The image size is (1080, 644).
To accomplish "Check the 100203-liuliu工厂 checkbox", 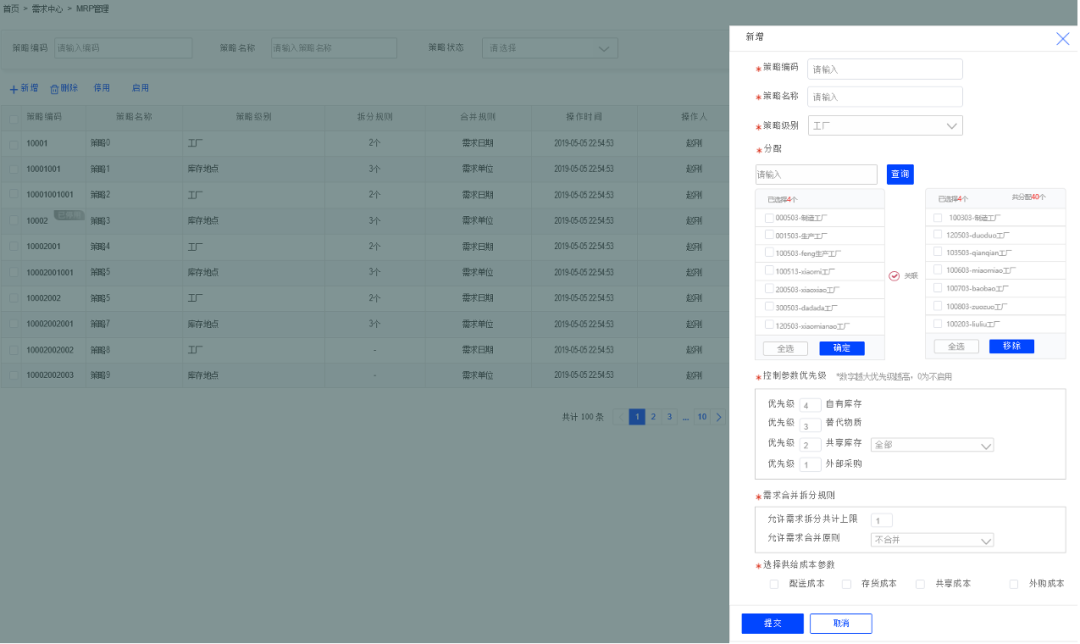I will (x=937, y=323).
